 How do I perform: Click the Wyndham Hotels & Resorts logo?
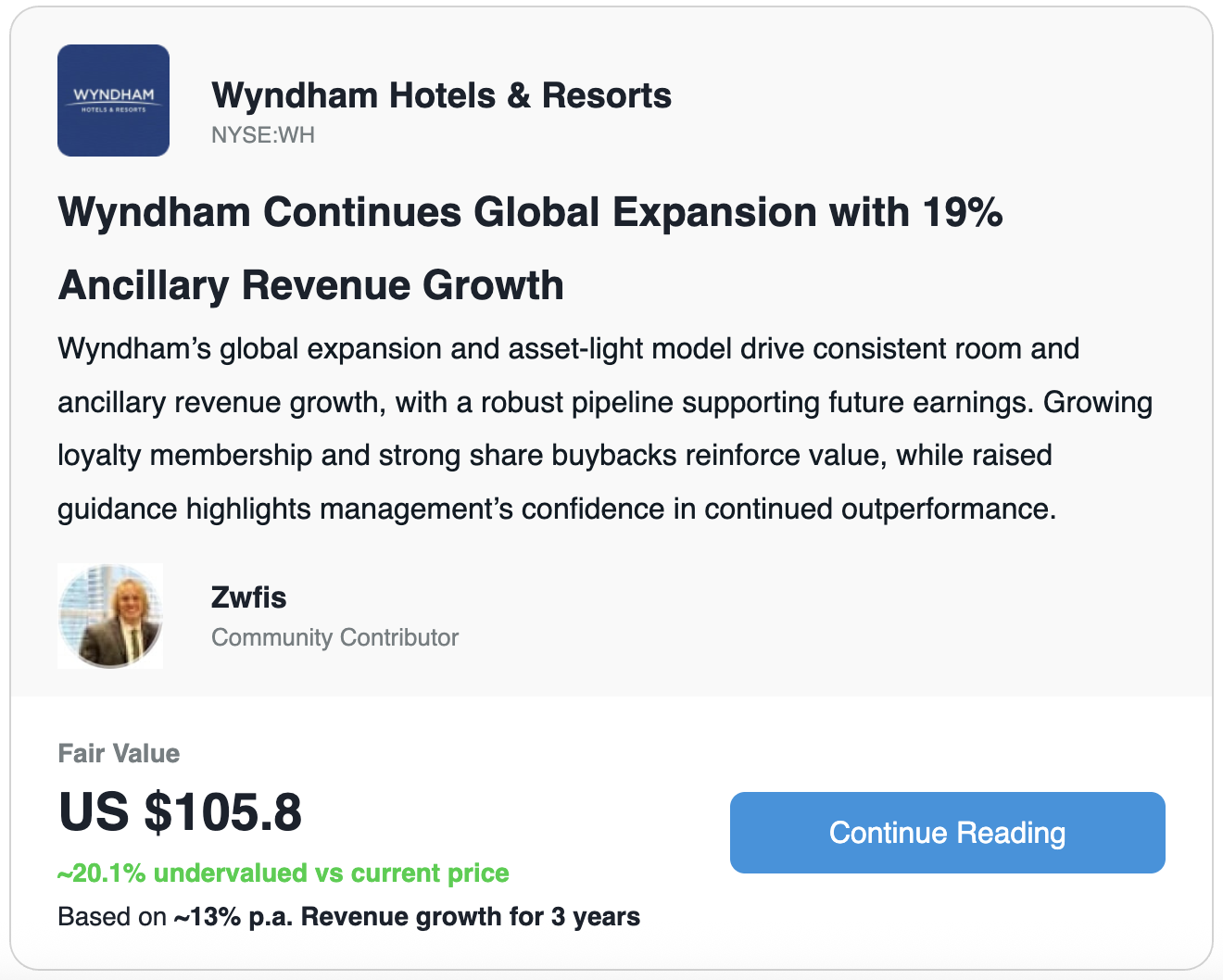pos(113,100)
